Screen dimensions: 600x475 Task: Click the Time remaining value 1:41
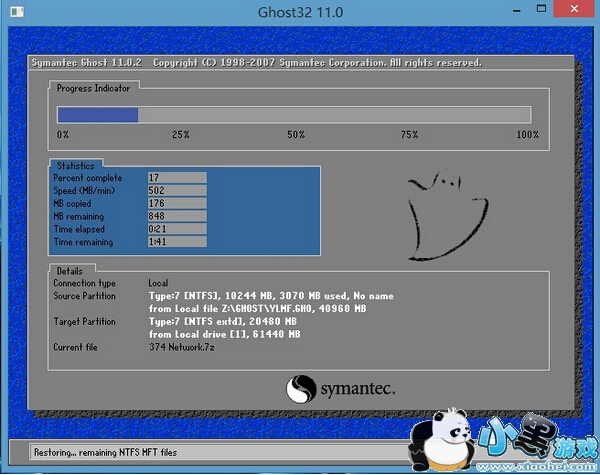click(x=176, y=242)
